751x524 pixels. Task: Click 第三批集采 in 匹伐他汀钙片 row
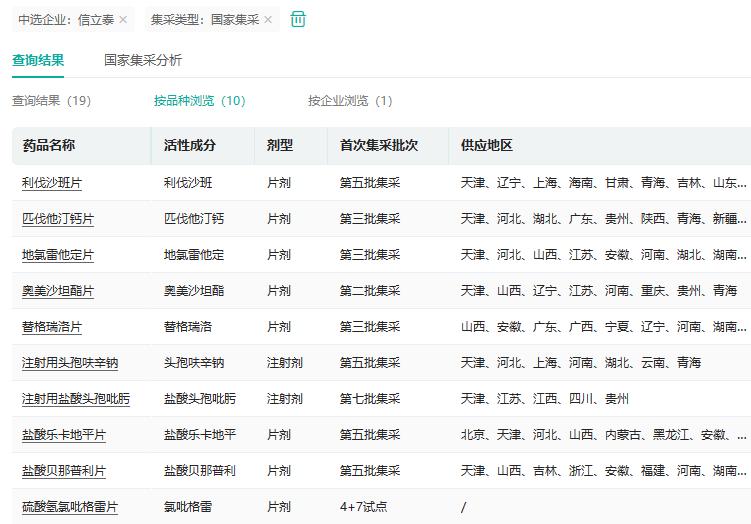click(x=370, y=219)
